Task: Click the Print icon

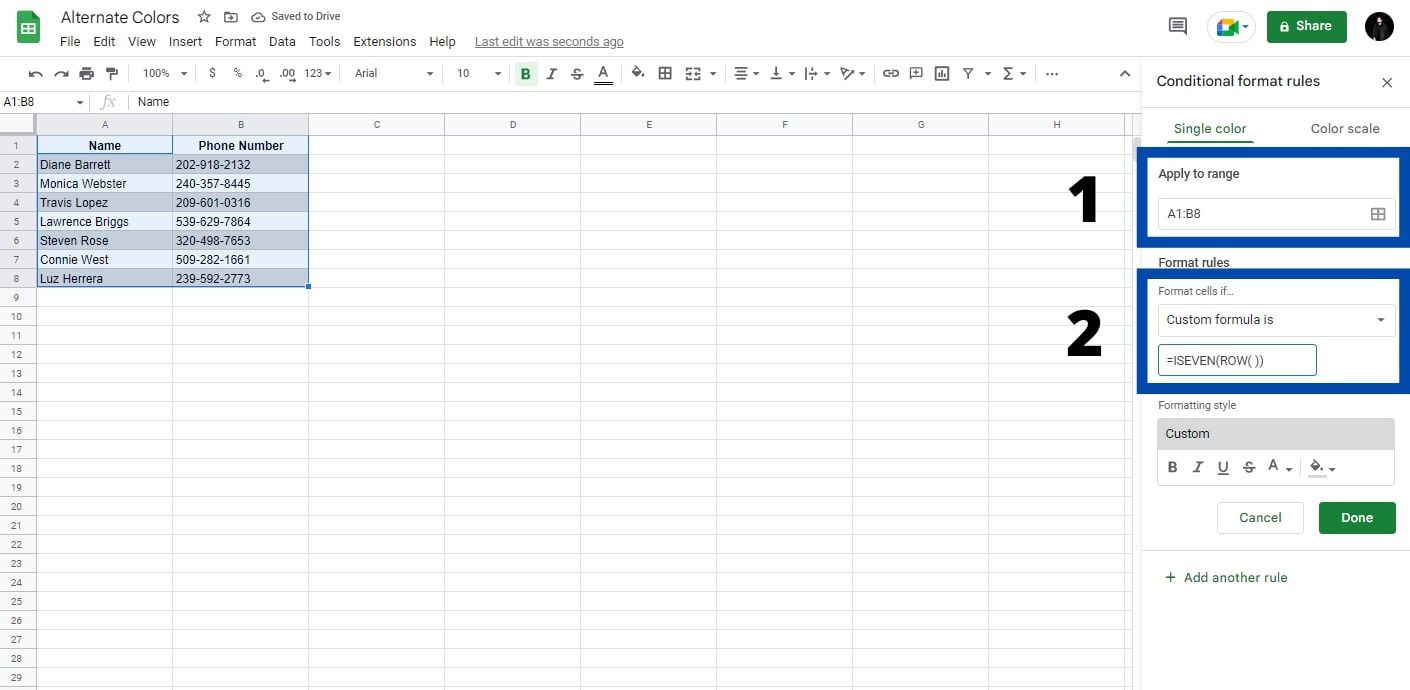Action: 86,73
